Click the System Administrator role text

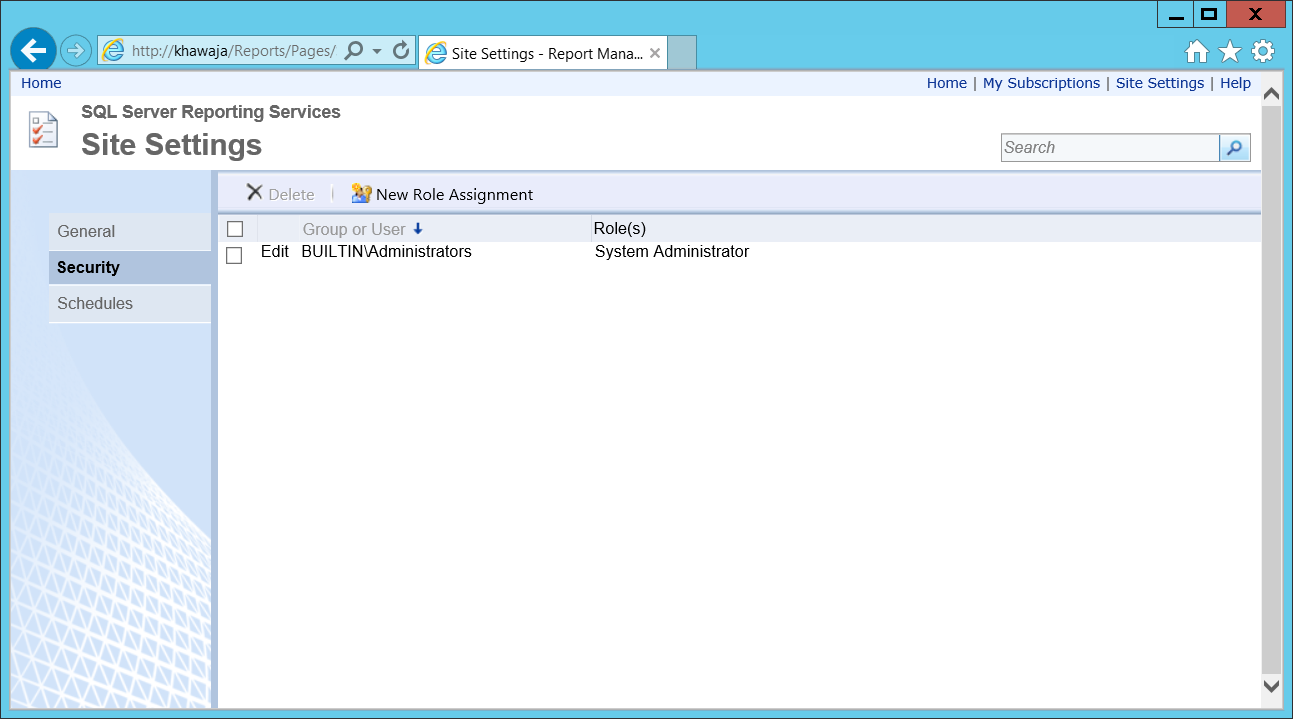672,252
